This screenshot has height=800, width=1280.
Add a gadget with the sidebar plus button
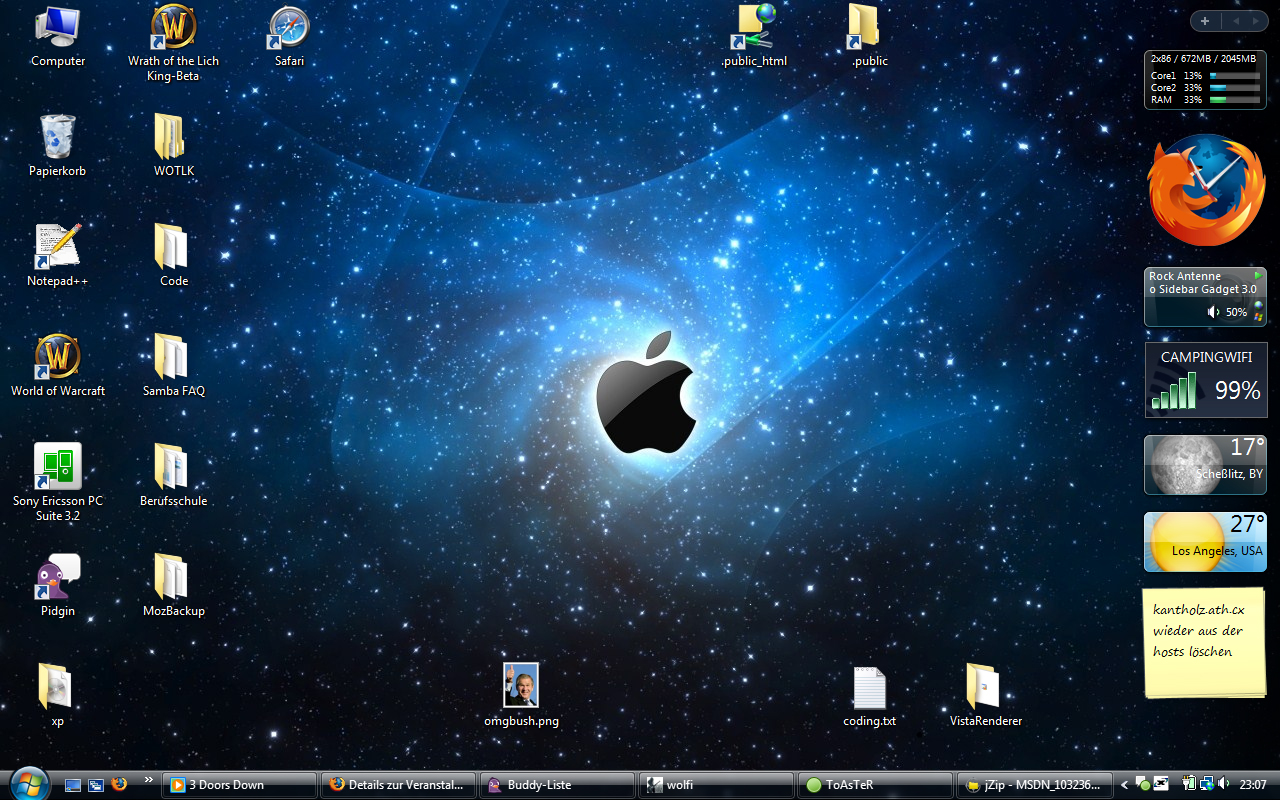1205,21
